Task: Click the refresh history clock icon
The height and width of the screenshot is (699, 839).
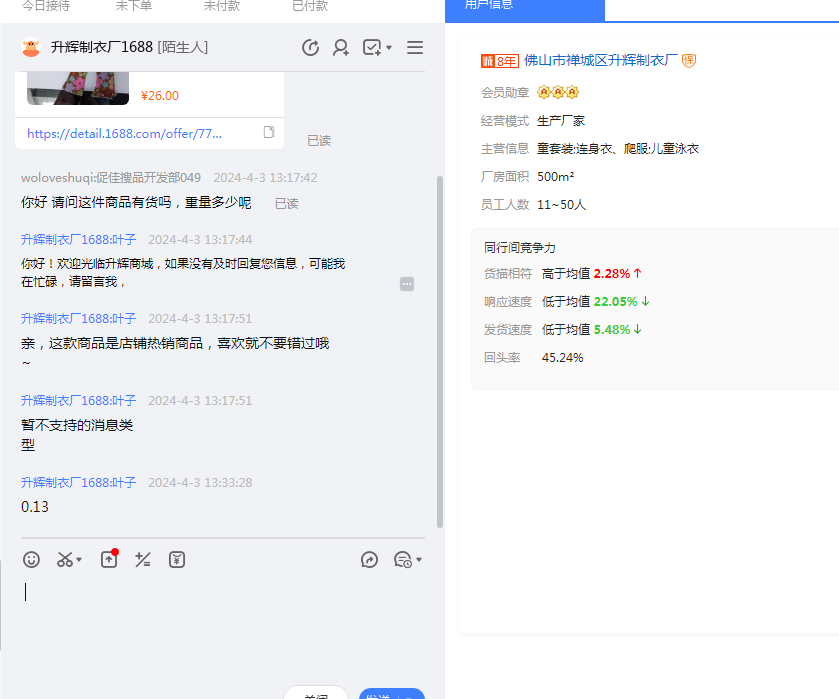Action: pyautogui.click(x=310, y=48)
